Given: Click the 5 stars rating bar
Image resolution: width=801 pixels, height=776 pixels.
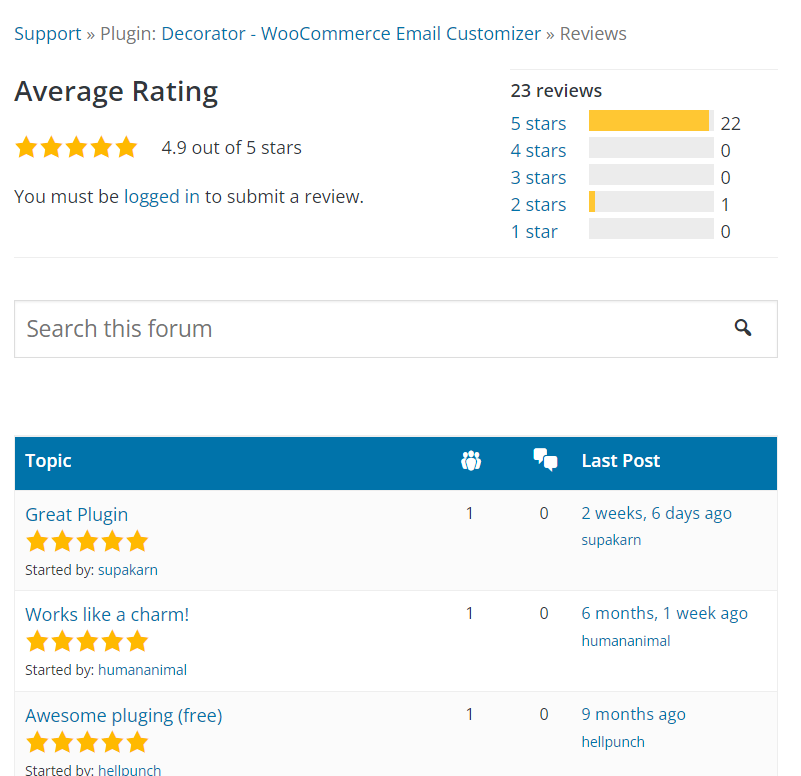Looking at the screenshot, I should (x=651, y=122).
